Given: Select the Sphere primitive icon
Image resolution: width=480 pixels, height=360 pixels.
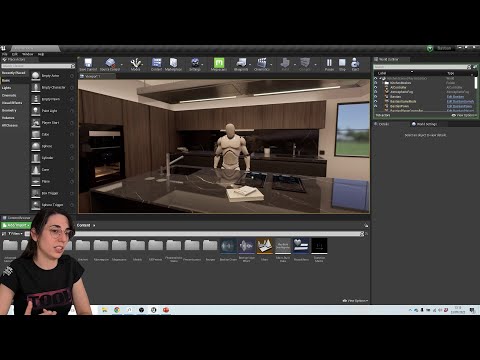Looking at the screenshot, I should point(36,146).
